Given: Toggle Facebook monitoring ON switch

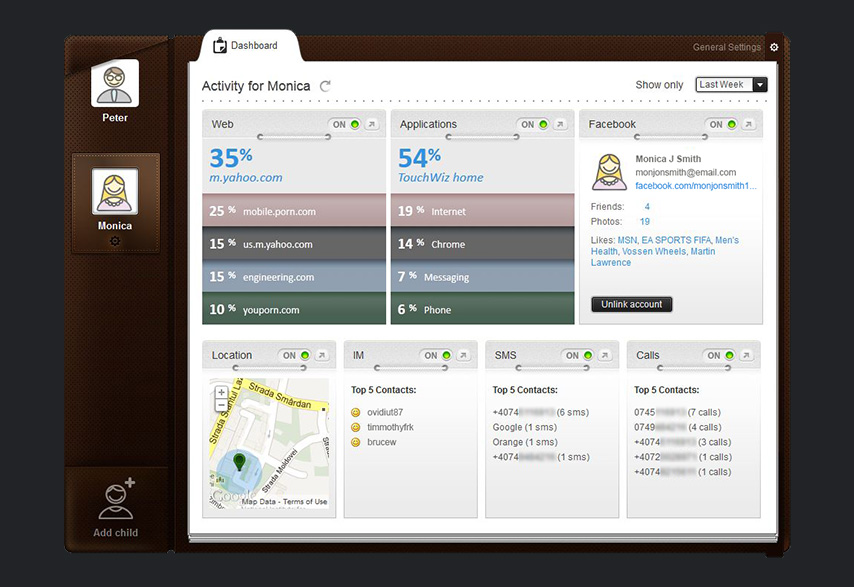Looking at the screenshot, I should (721, 124).
